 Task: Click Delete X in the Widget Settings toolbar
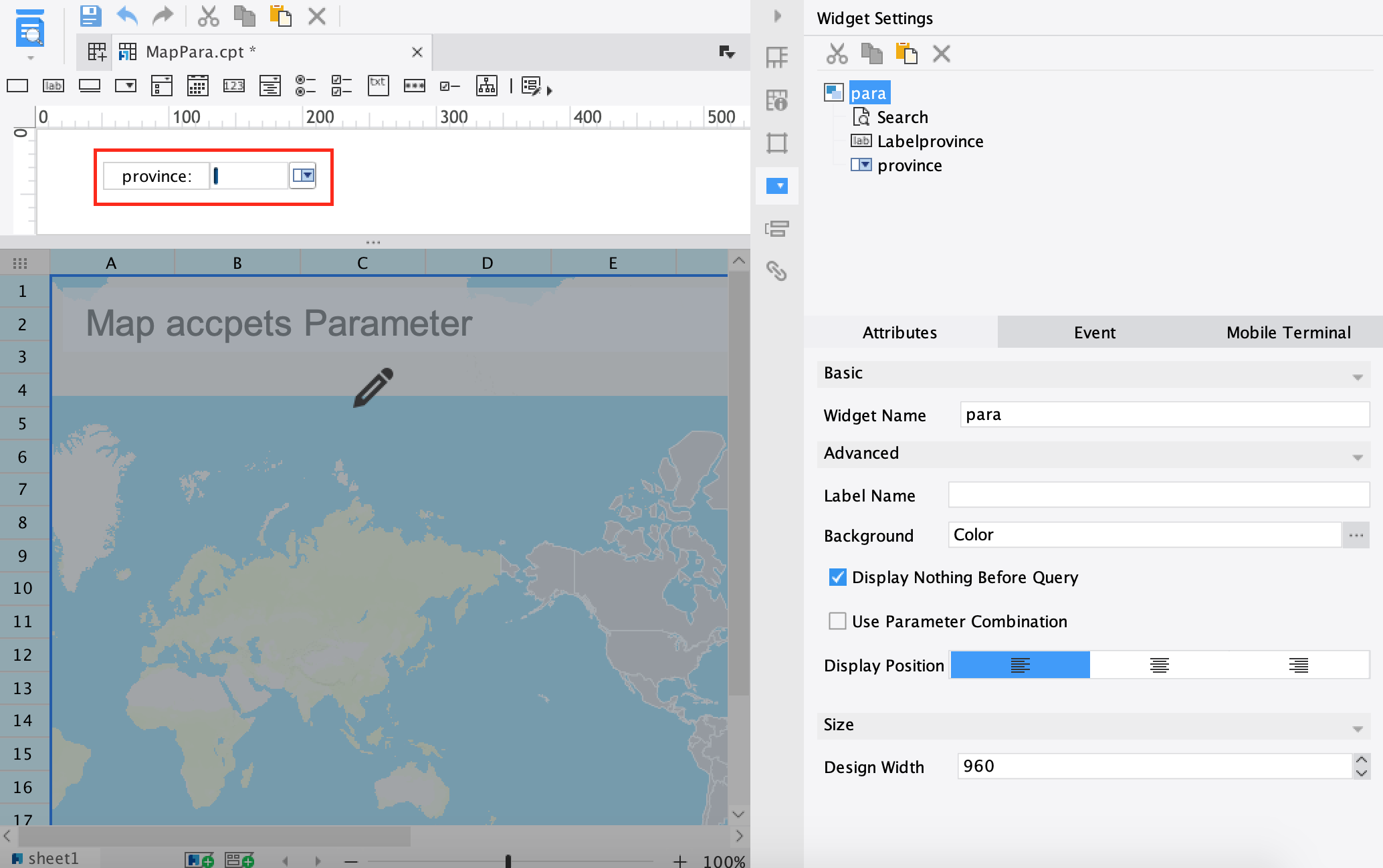pyautogui.click(x=942, y=53)
